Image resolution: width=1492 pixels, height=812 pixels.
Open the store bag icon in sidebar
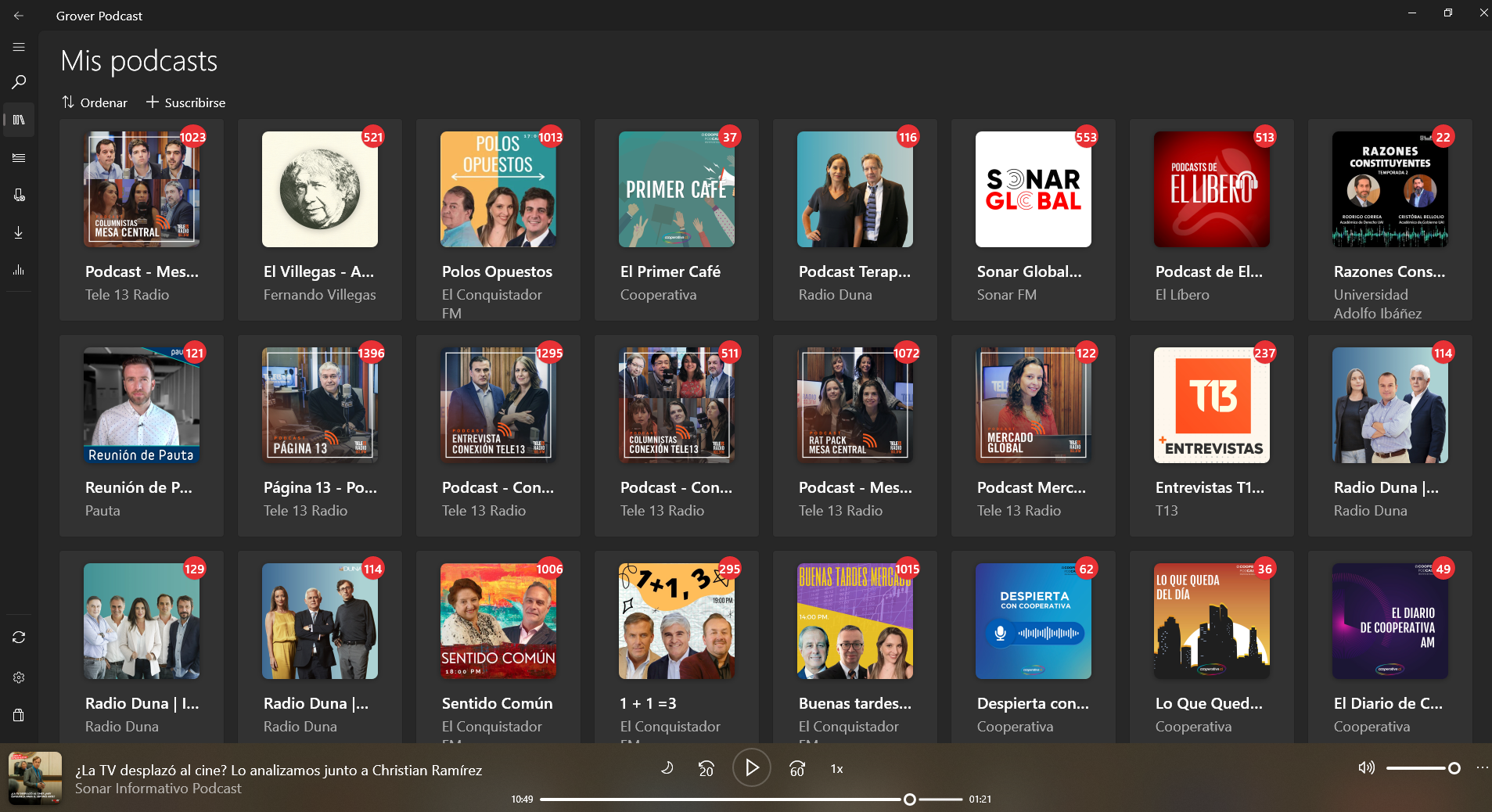click(x=19, y=715)
